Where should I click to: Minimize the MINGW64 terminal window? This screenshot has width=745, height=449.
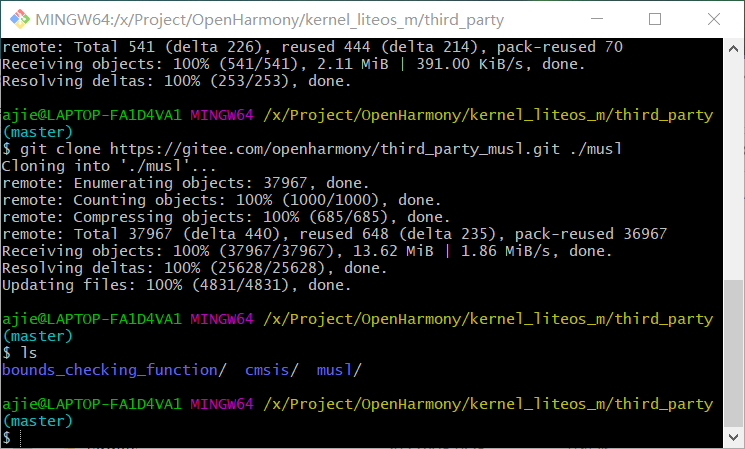pyautogui.click(x=597, y=19)
